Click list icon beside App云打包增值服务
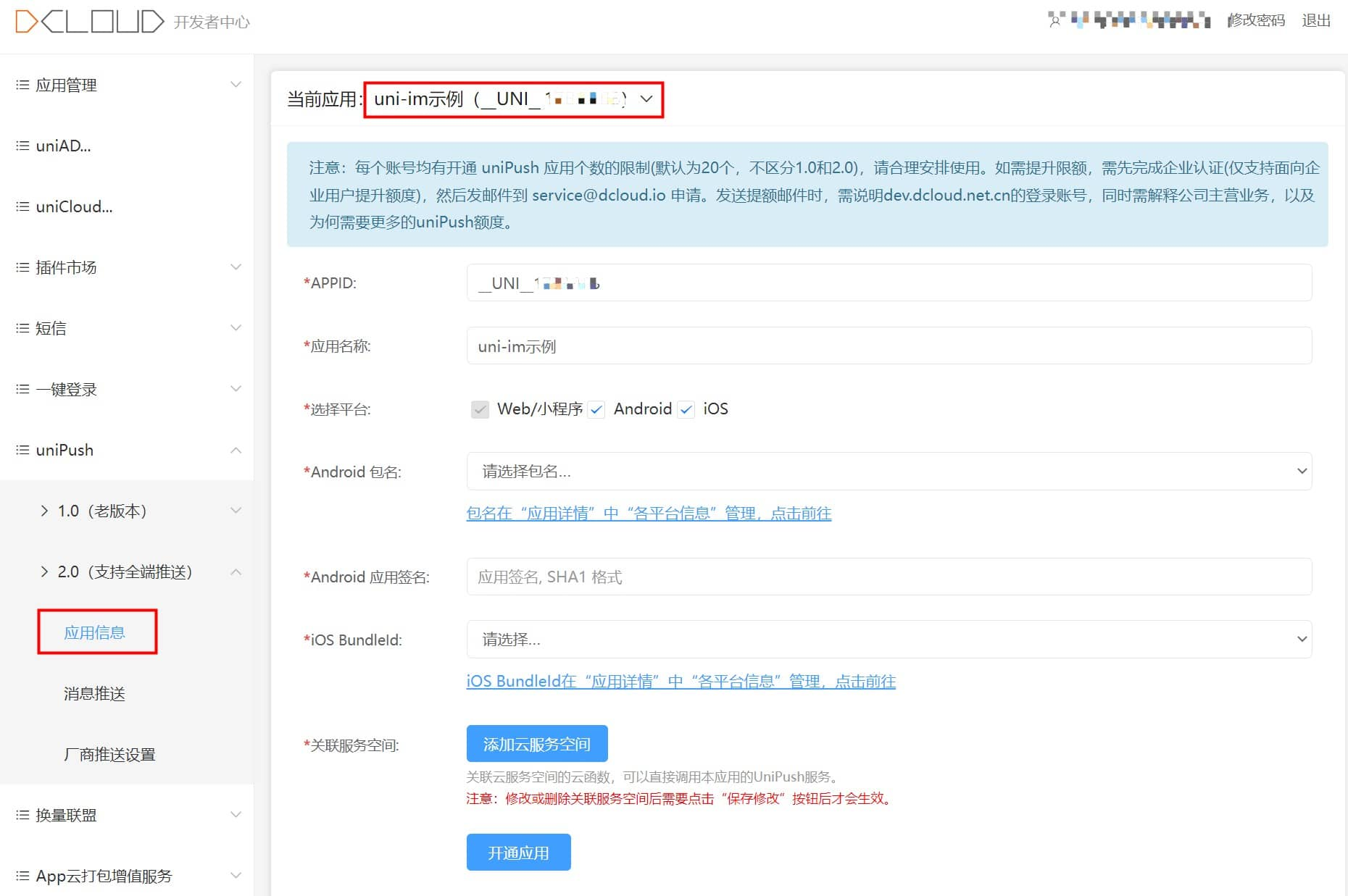1348x896 pixels. (22, 876)
